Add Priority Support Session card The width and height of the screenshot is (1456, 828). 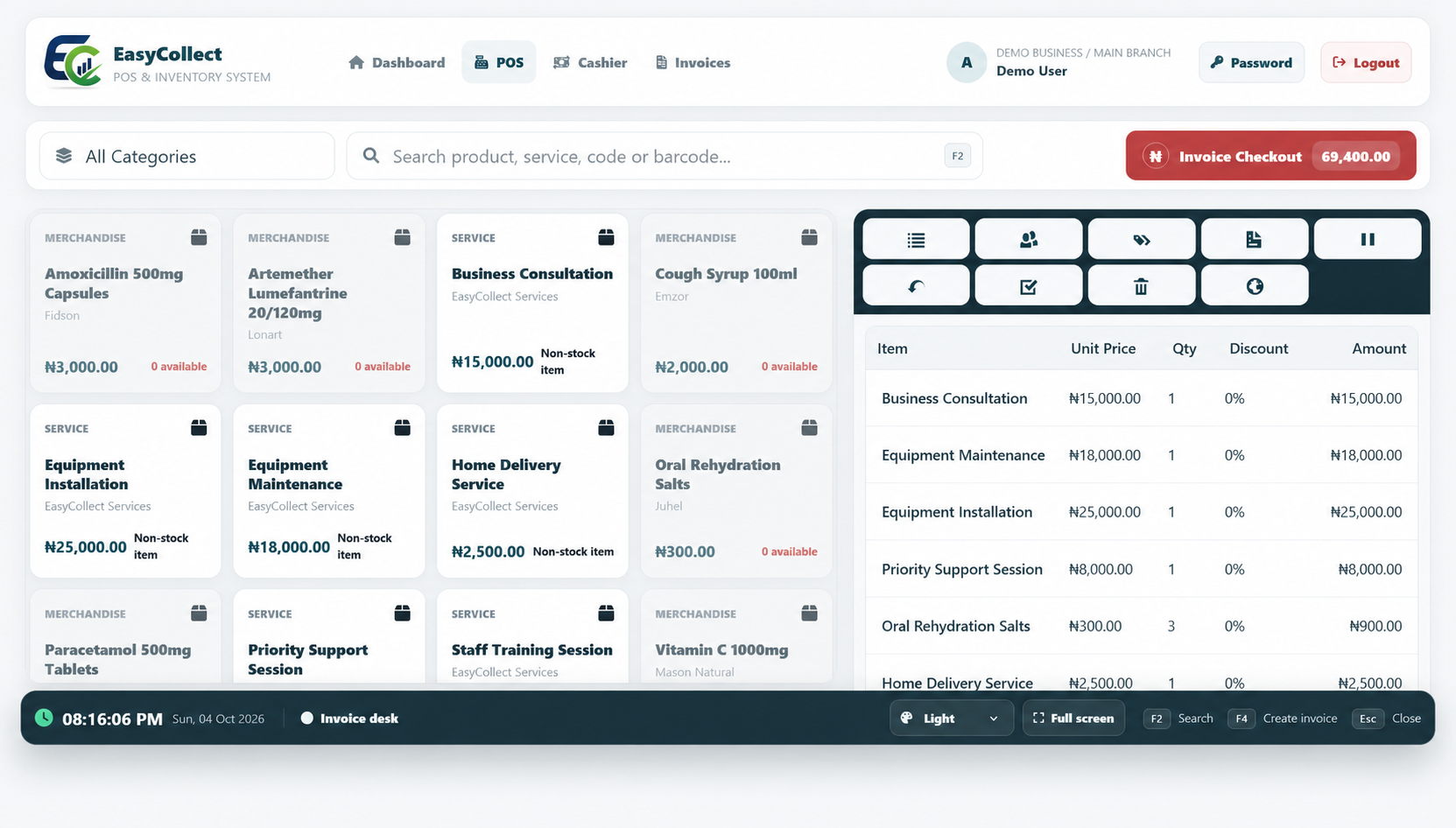click(329, 636)
